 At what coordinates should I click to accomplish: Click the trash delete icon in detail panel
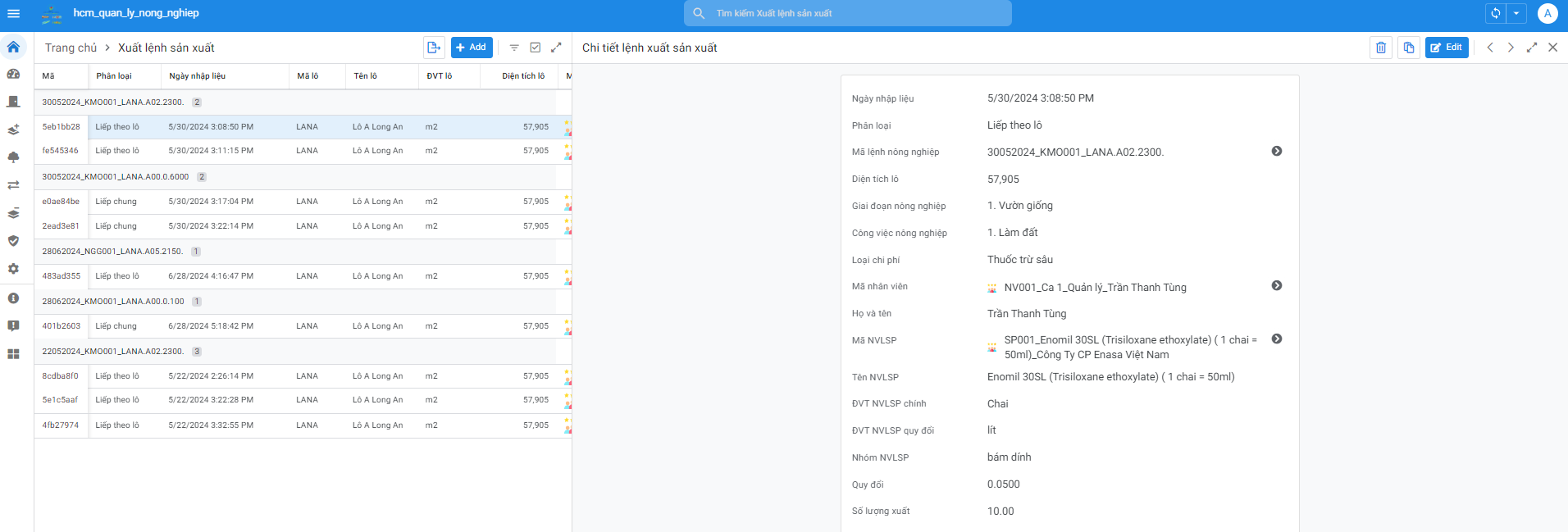pyautogui.click(x=1381, y=48)
